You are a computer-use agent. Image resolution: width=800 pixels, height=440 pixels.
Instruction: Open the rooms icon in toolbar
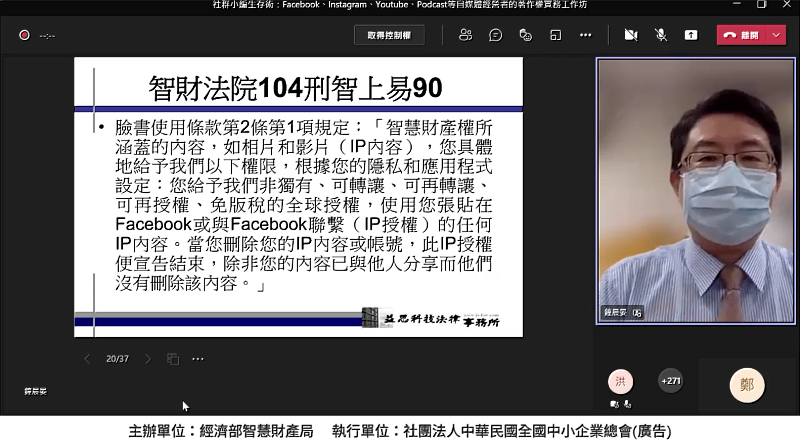point(556,35)
